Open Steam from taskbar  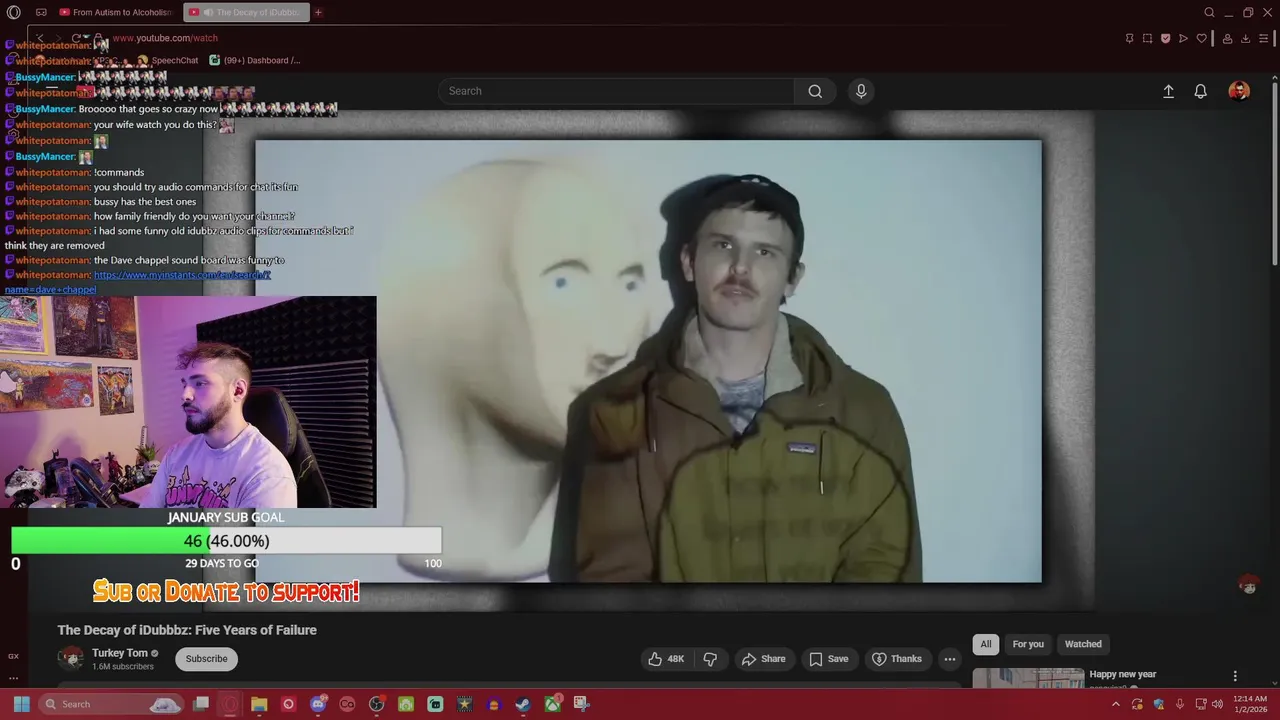coord(522,704)
